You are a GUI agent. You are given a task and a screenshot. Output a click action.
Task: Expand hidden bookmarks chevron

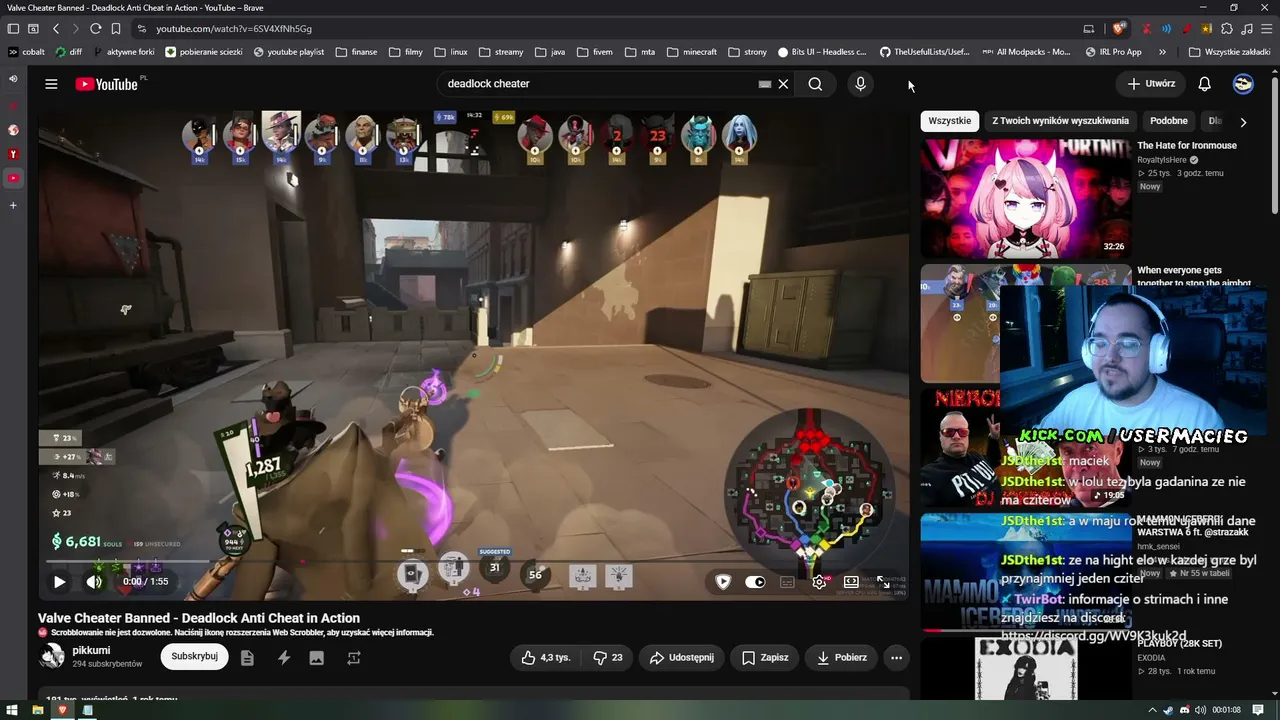click(1162, 52)
